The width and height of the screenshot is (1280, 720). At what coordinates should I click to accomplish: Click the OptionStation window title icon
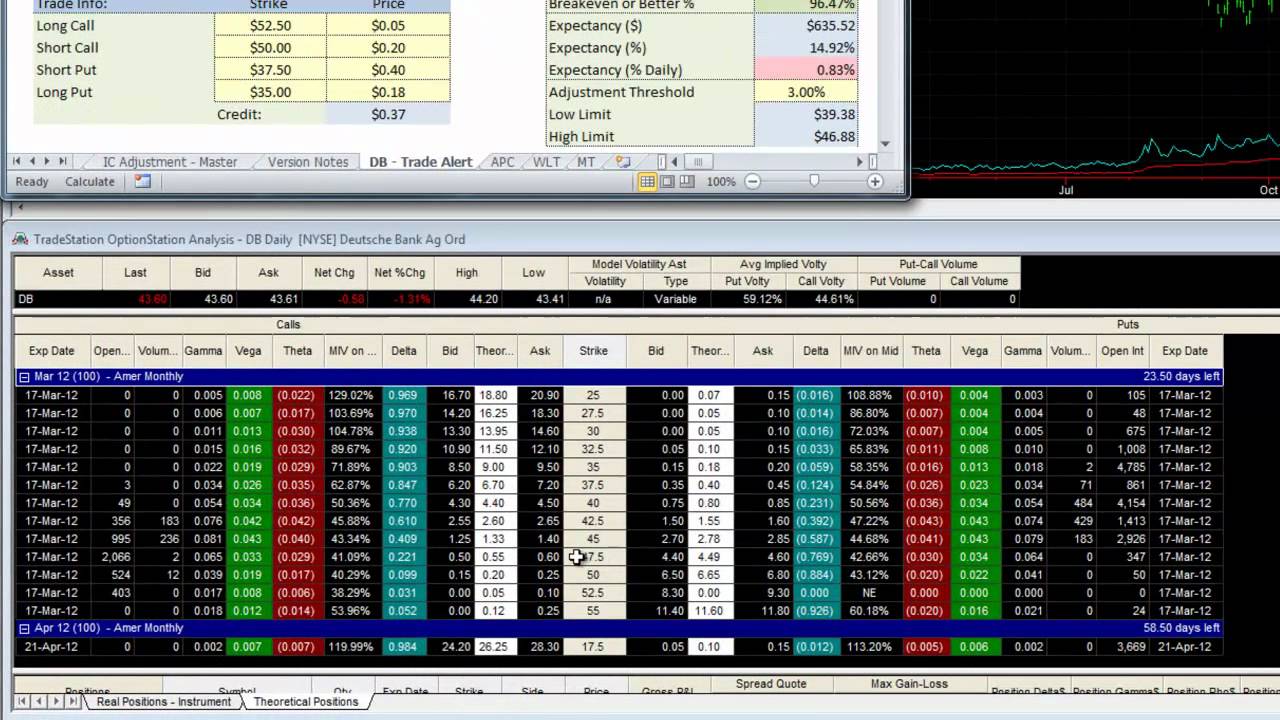tap(20, 239)
